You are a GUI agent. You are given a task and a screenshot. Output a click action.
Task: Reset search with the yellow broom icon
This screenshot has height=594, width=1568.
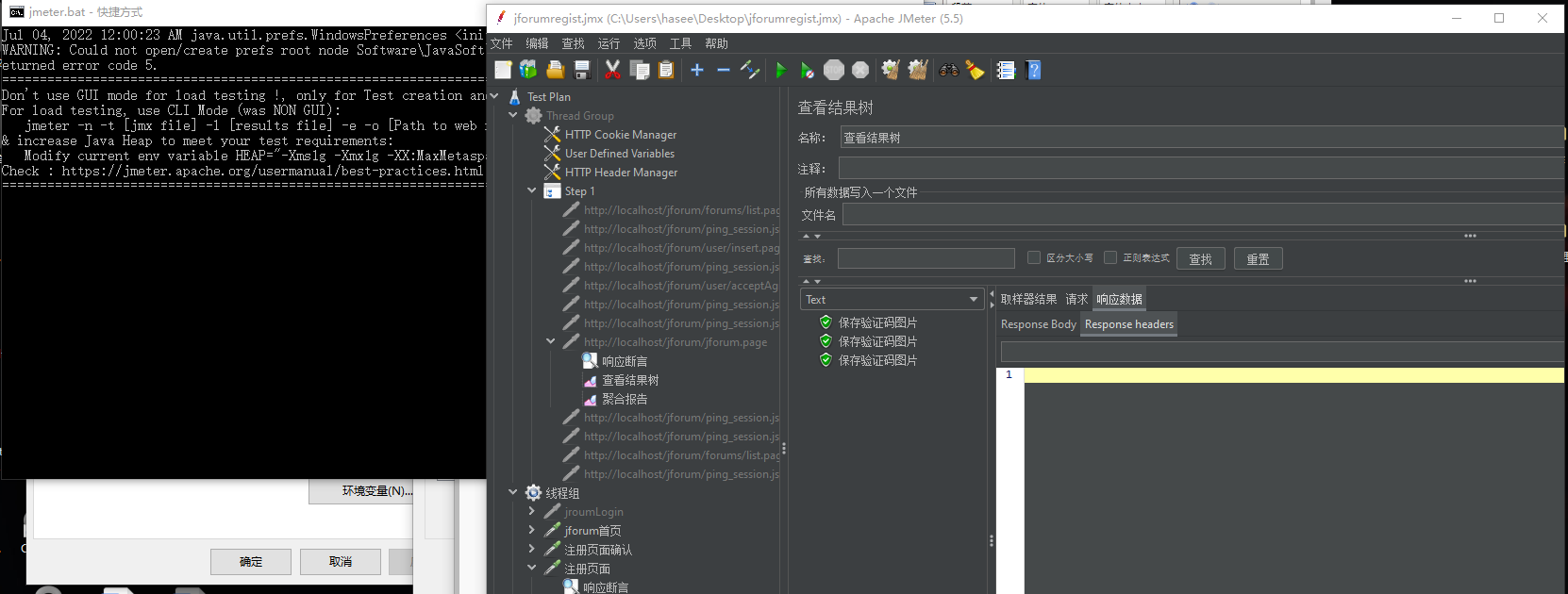(975, 70)
